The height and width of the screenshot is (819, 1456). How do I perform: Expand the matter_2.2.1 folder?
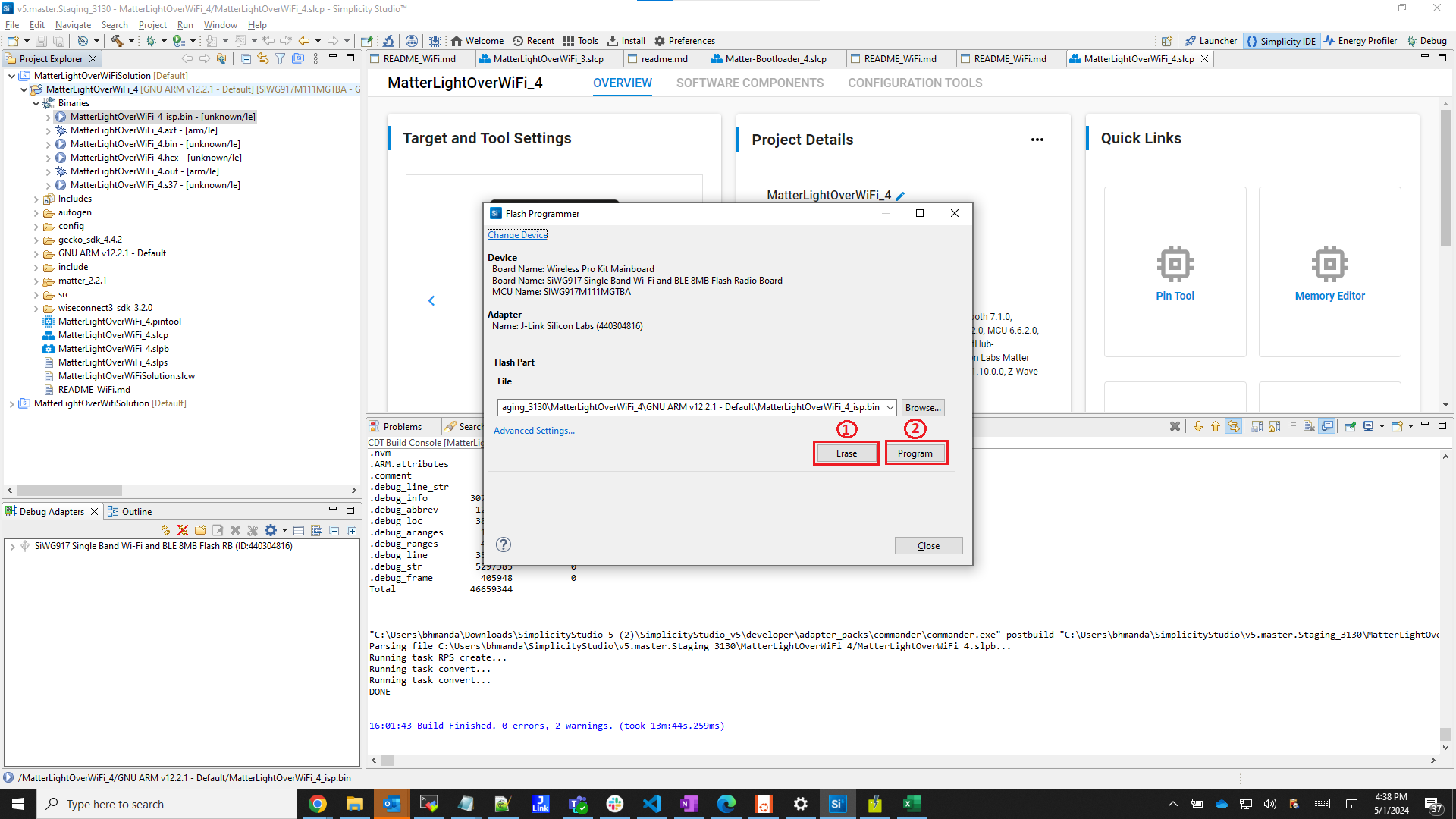point(36,281)
